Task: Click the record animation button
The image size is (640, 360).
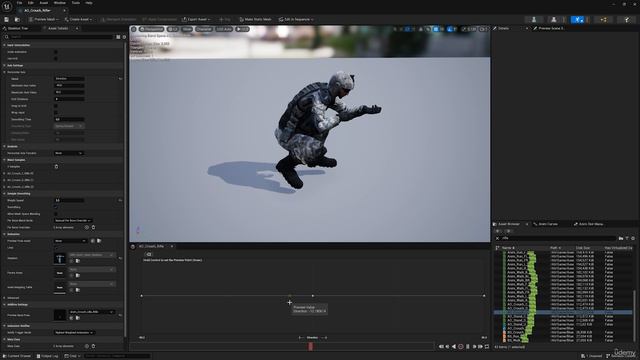Action: point(461,347)
